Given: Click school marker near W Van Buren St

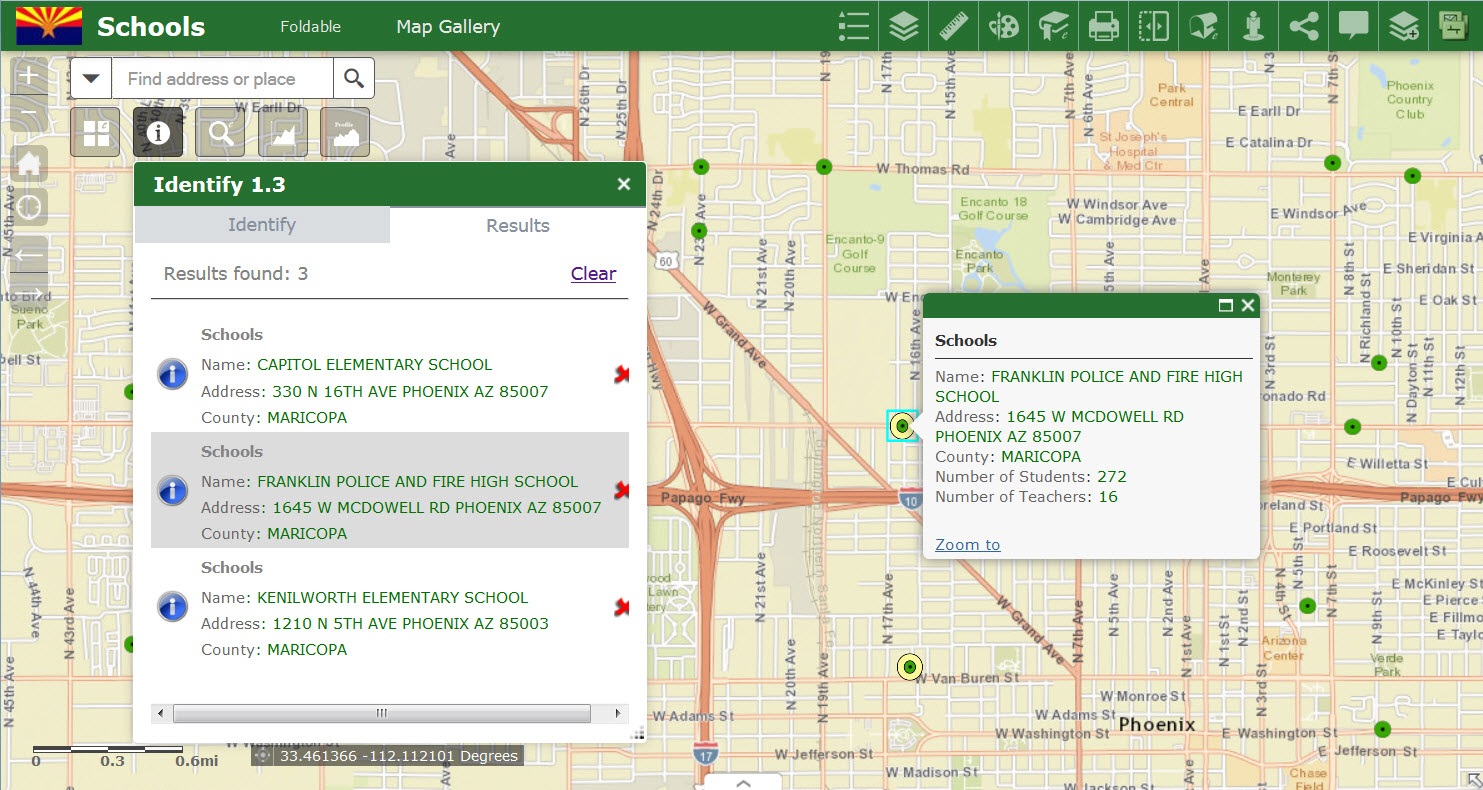Looking at the screenshot, I should tap(909, 666).
